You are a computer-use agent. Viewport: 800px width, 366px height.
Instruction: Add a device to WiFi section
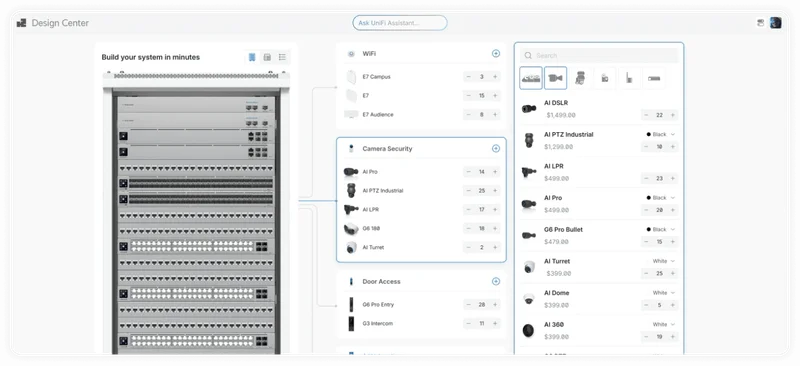[495, 54]
